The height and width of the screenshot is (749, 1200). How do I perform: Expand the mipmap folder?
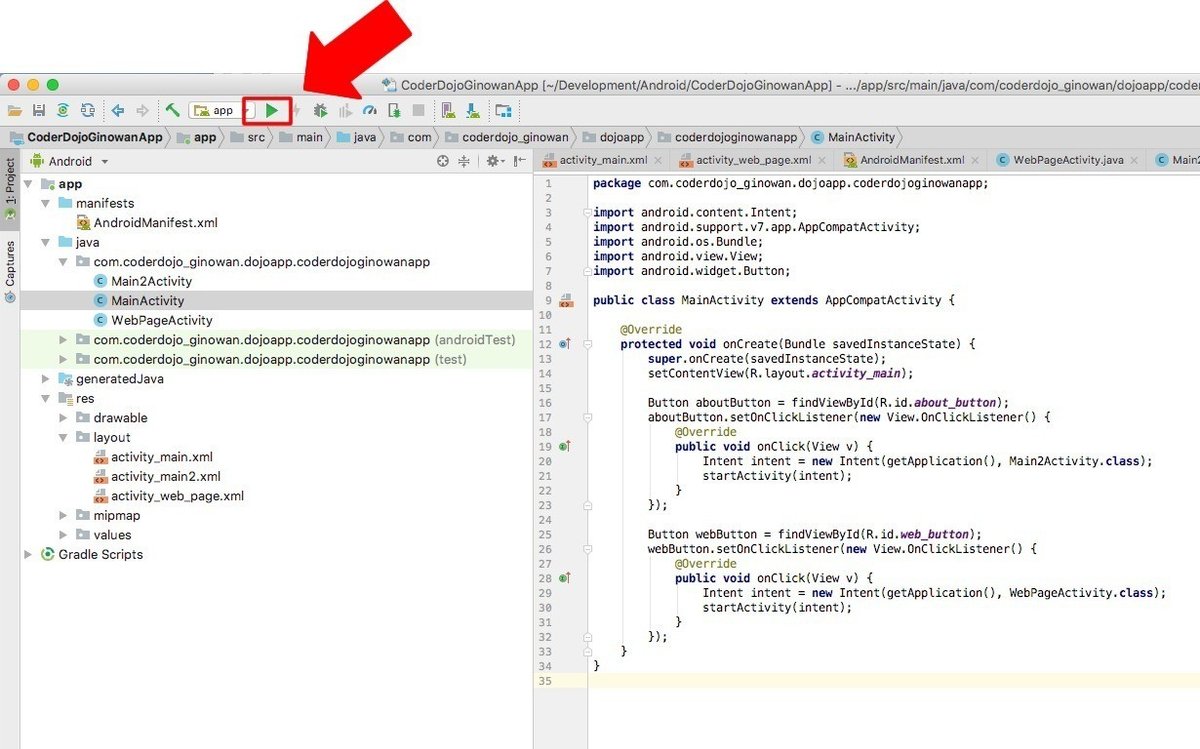click(64, 516)
